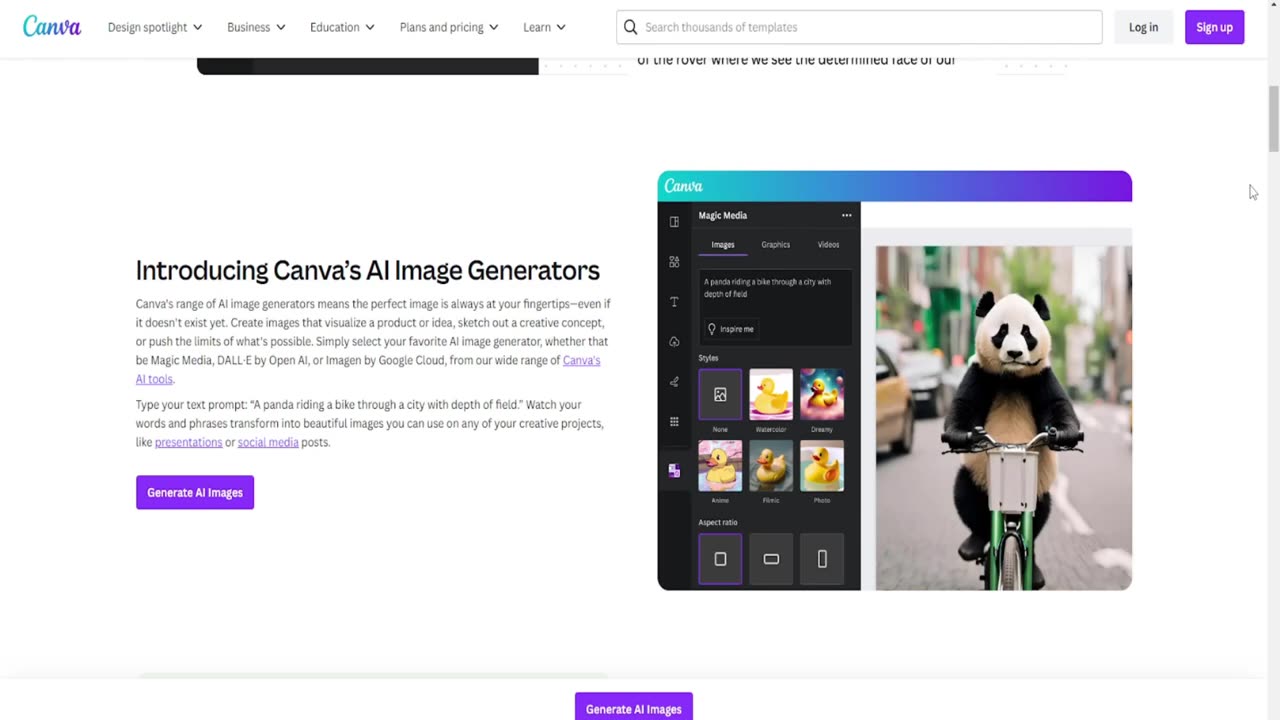Screen dimensions: 1280x720
Task: Switch to the Videos tab in Magic Media
Action: 828,245
